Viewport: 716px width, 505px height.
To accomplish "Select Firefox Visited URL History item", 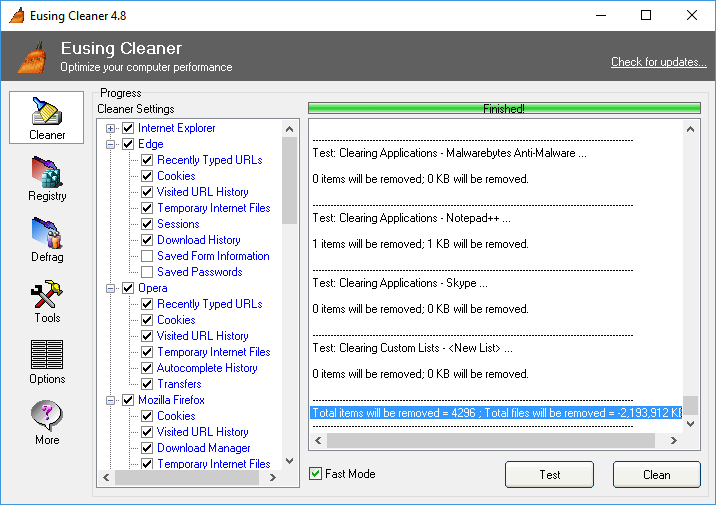I will point(203,431).
